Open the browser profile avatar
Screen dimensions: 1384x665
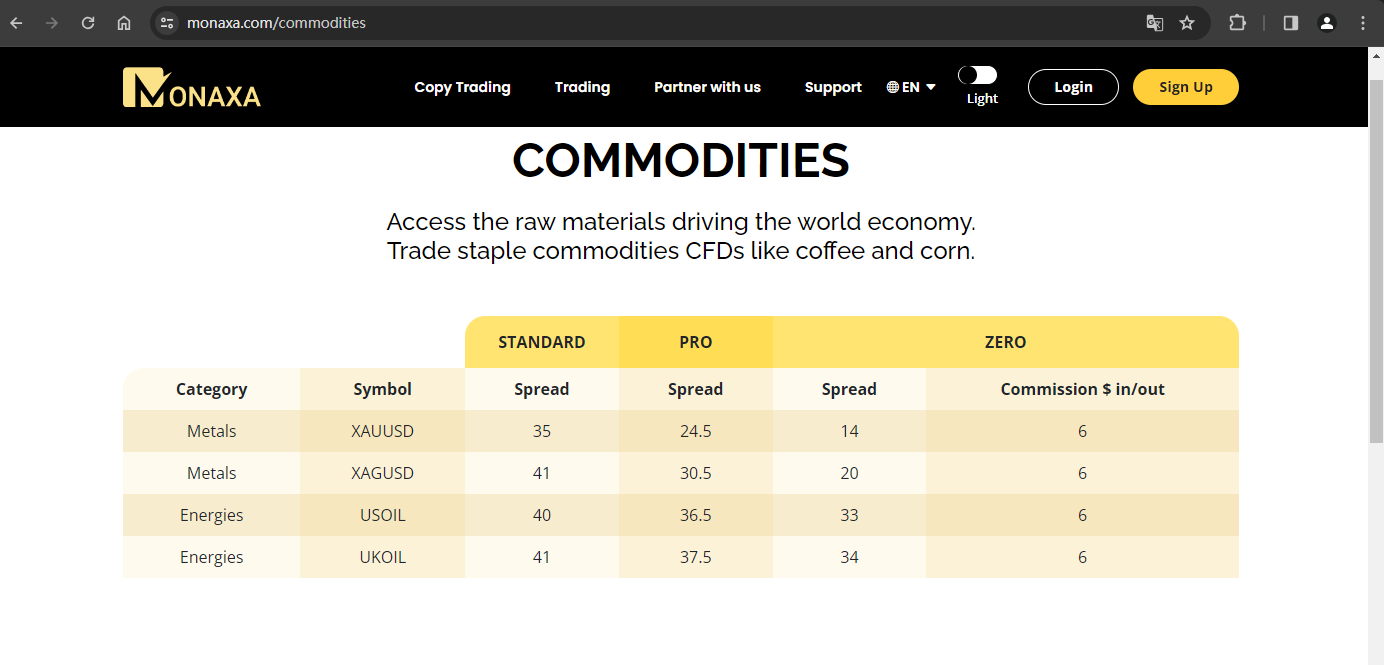(1327, 23)
